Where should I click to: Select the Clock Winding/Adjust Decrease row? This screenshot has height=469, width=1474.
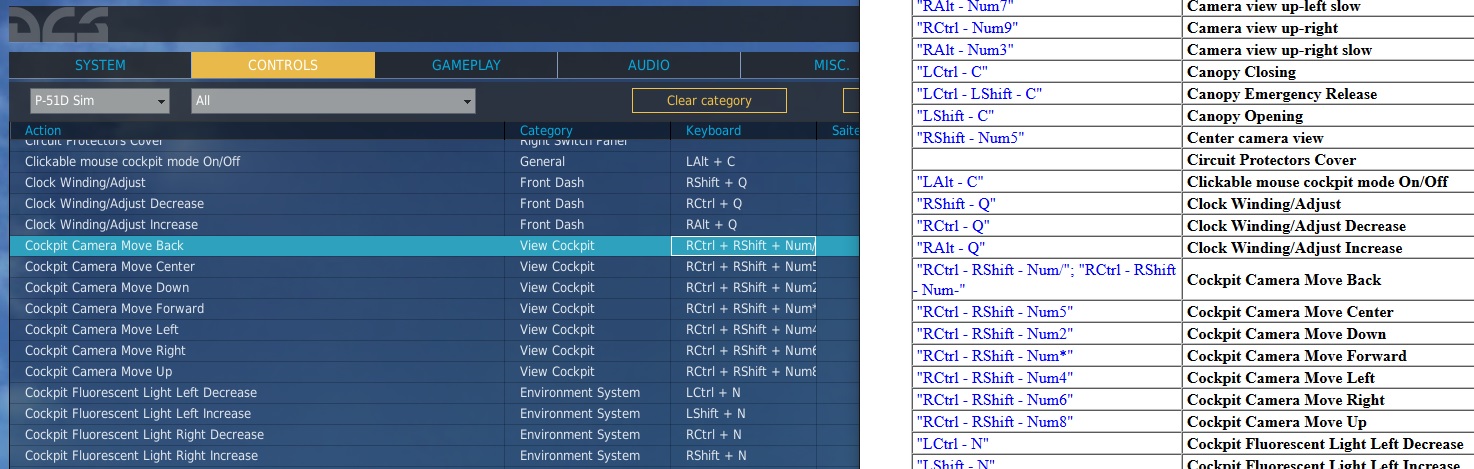pyautogui.click(x=435, y=203)
